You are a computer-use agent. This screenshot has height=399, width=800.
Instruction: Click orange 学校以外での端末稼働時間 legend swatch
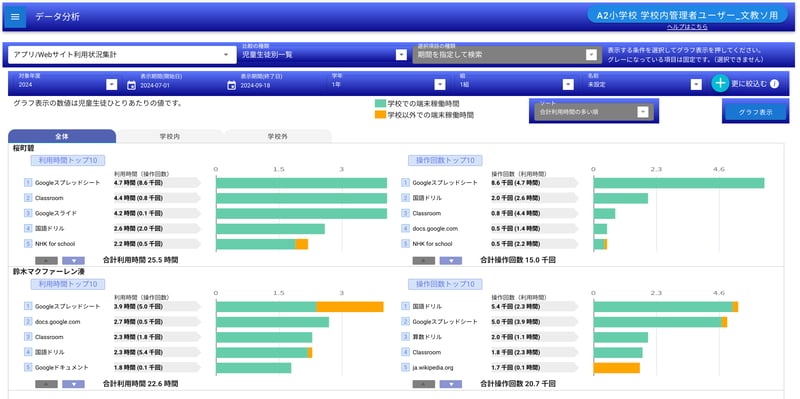(x=380, y=115)
